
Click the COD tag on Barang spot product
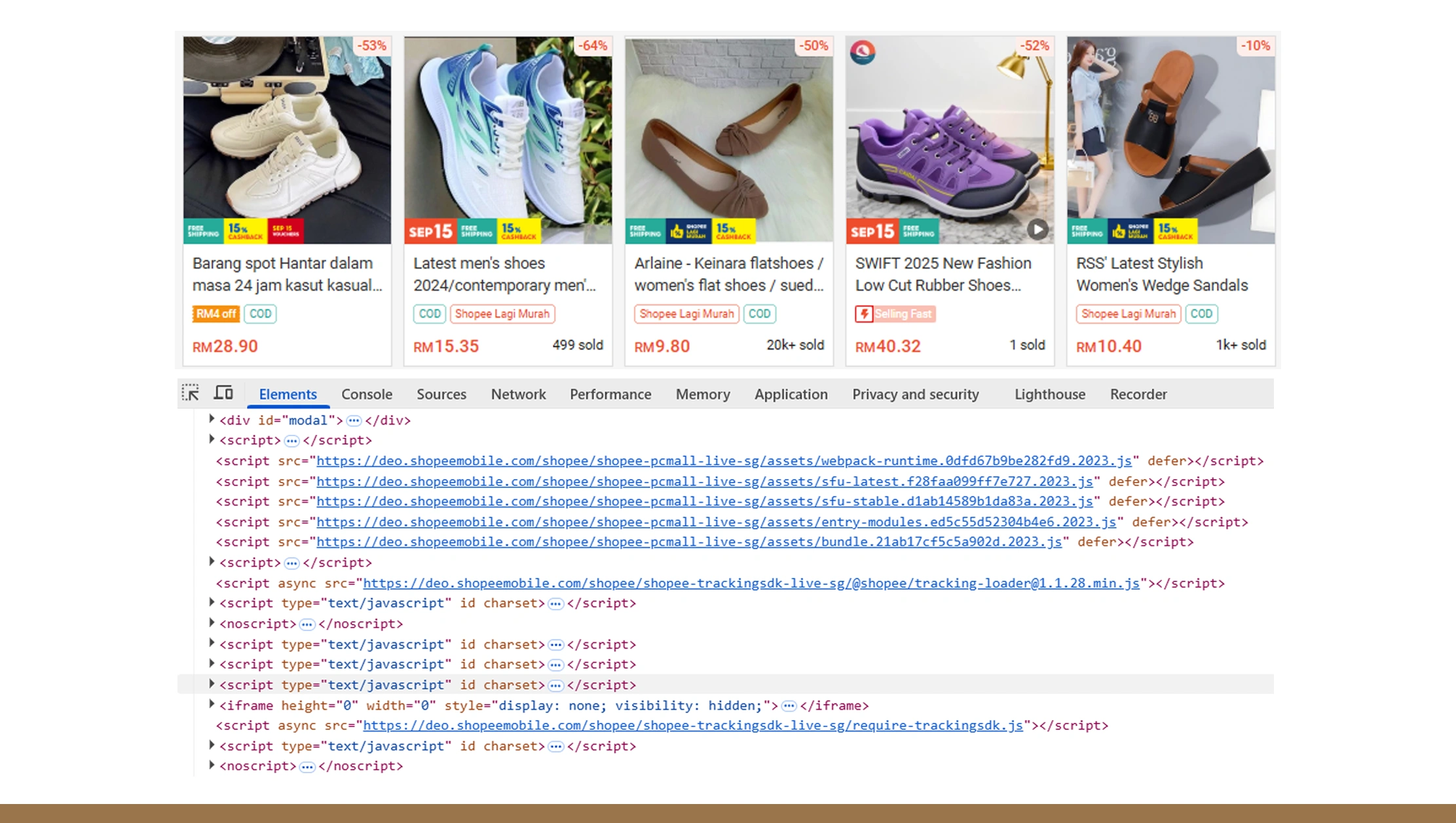tap(260, 314)
